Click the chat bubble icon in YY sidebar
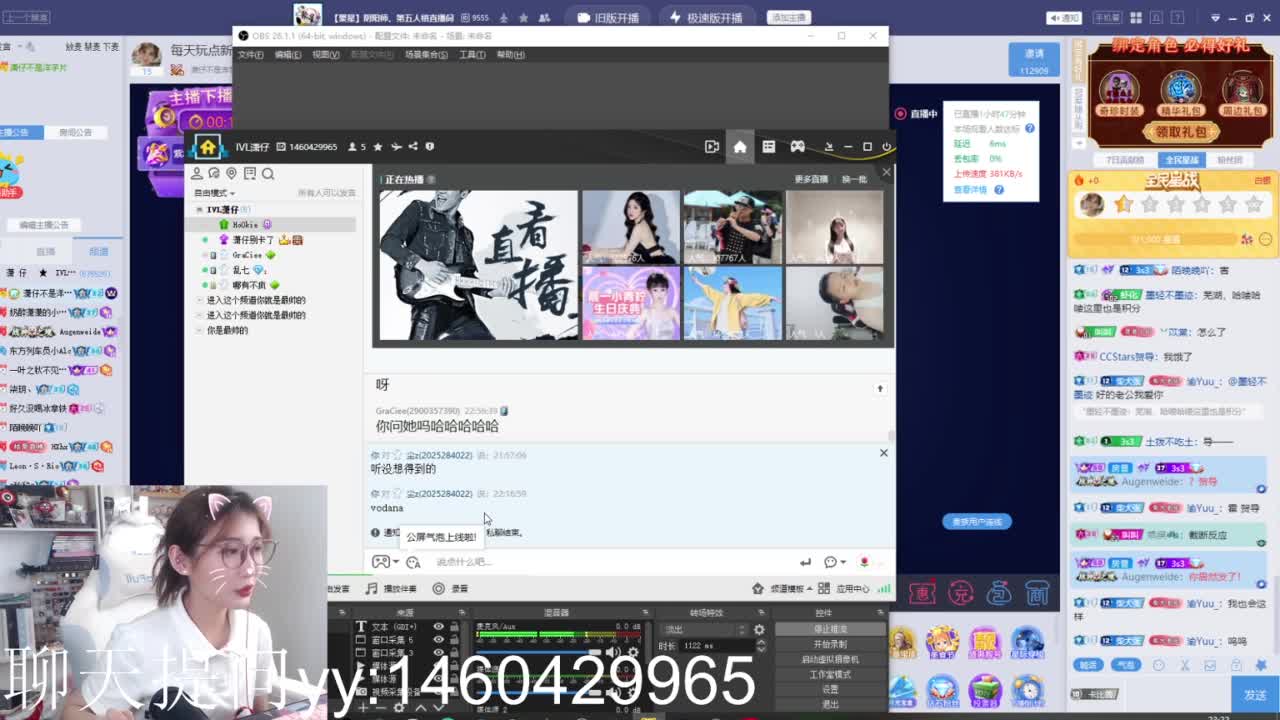Screen dimensions: 1280x720 pos(214,174)
